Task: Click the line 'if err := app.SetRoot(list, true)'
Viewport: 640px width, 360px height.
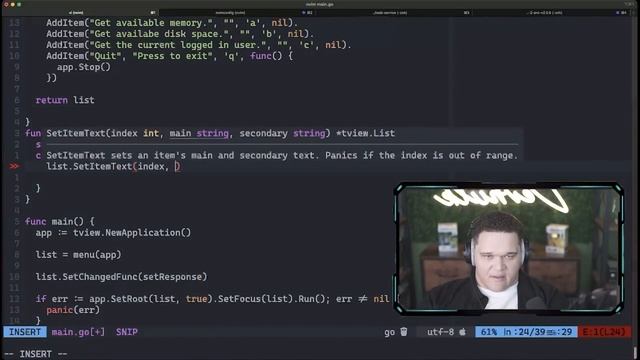Action: click(212, 298)
